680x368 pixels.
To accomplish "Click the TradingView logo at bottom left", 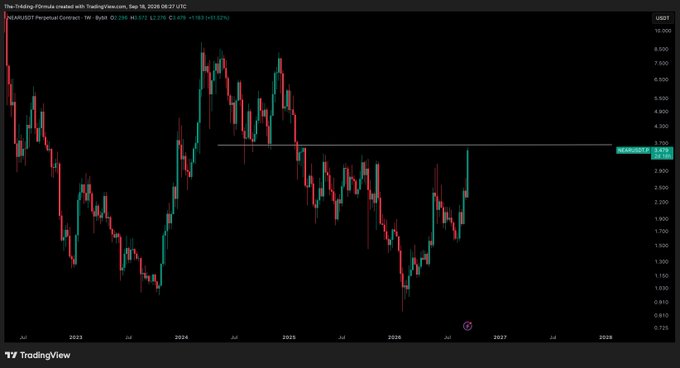I will coord(38,355).
